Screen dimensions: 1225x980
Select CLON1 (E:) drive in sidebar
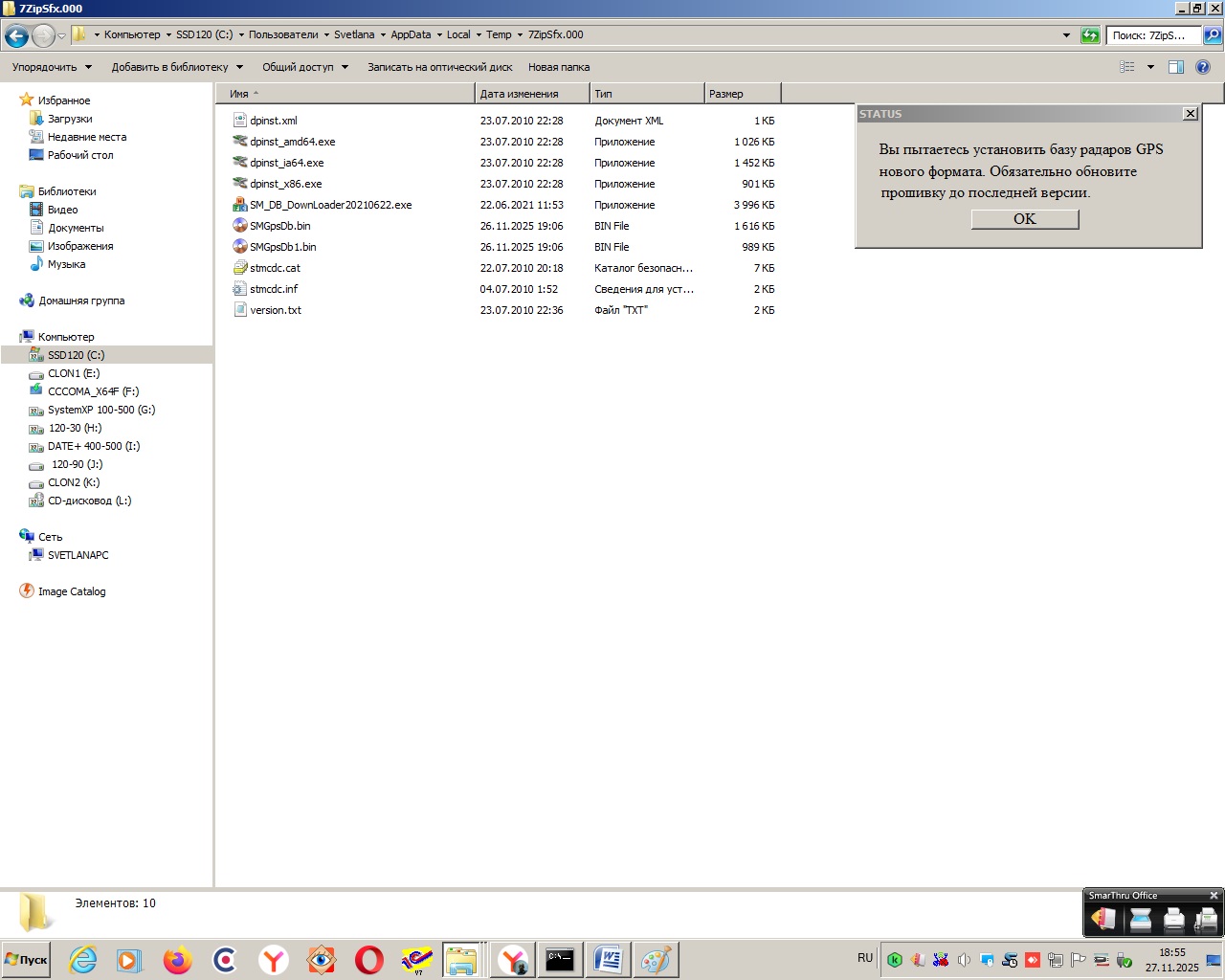(x=74, y=373)
